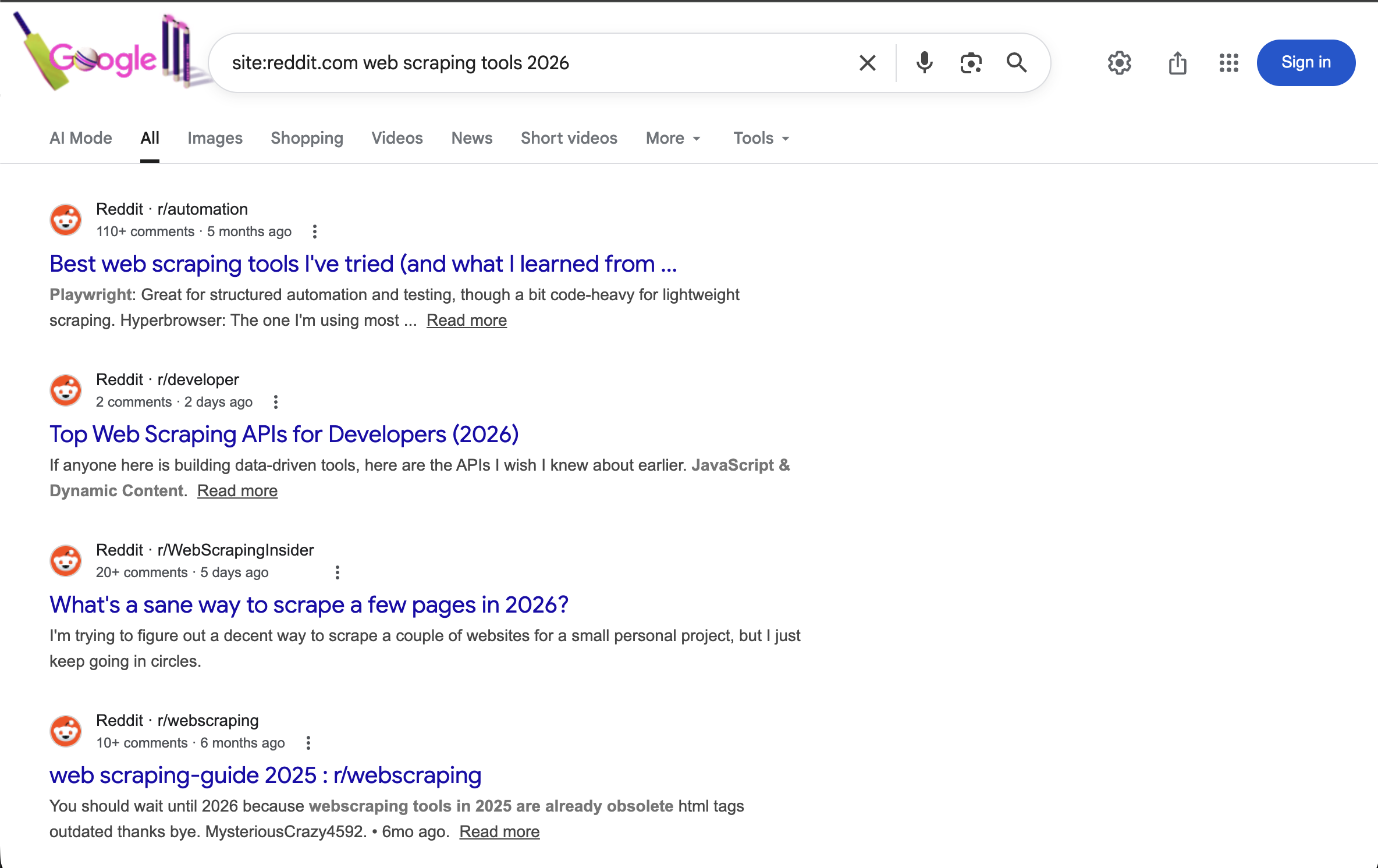Open quick settings via the gear icon
This screenshot has width=1378, height=868.
(x=1119, y=62)
